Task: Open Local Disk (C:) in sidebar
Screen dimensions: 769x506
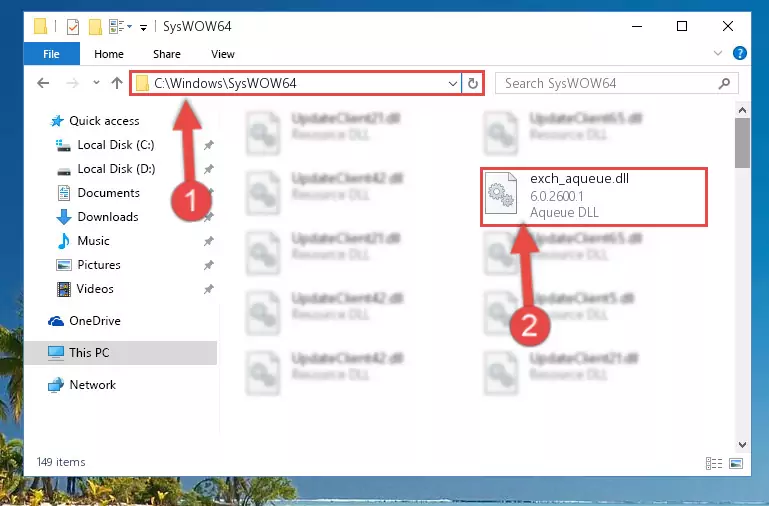Action: pos(116,145)
